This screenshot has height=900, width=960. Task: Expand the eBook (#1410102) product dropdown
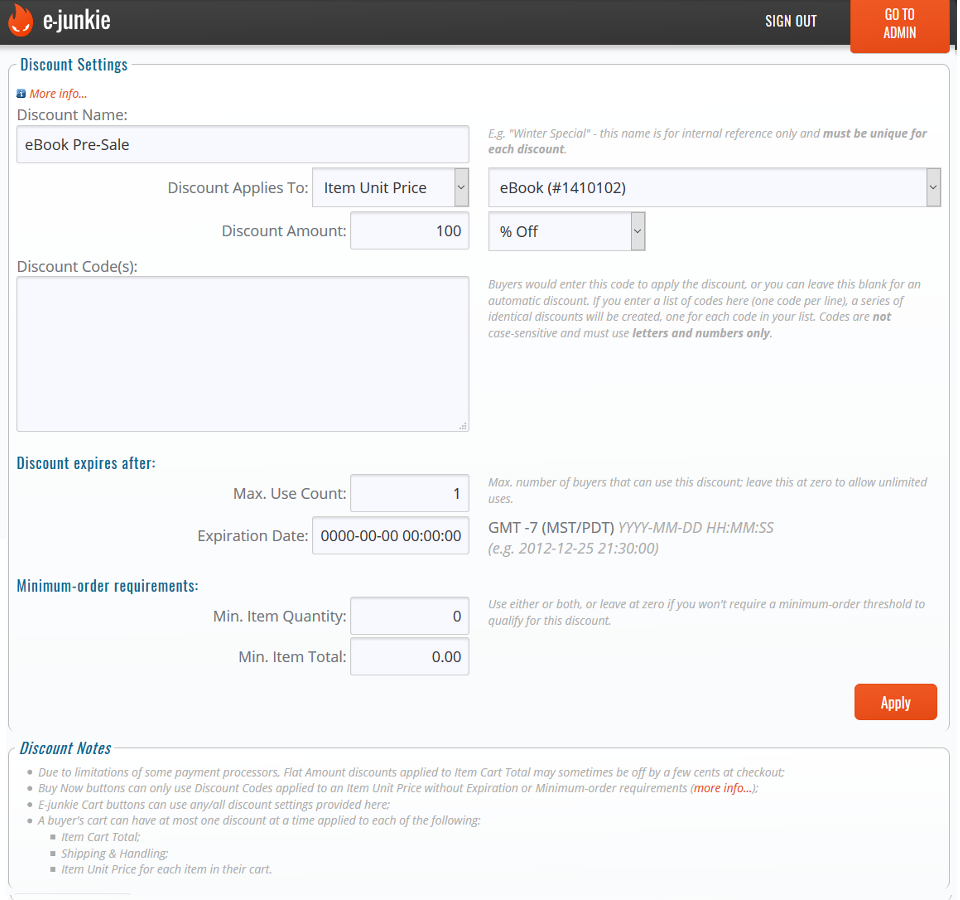coord(714,188)
